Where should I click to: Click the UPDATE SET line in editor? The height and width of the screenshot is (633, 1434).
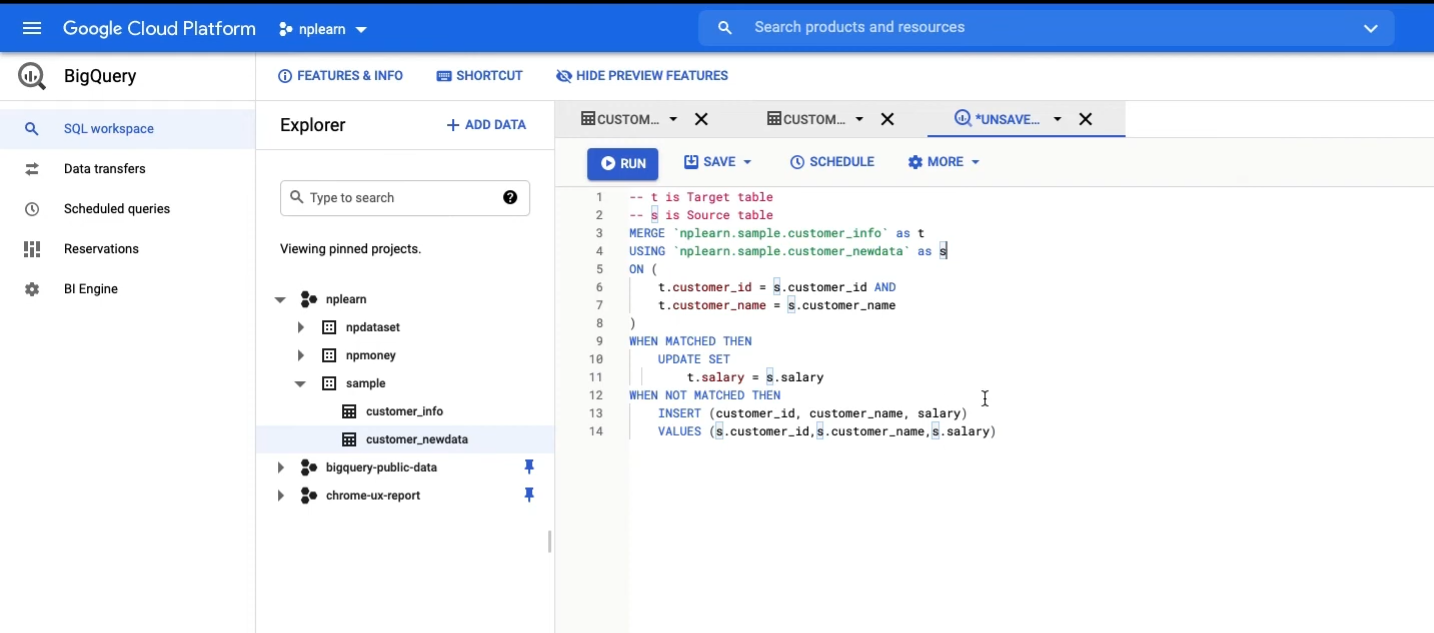(x=694, y=359)
